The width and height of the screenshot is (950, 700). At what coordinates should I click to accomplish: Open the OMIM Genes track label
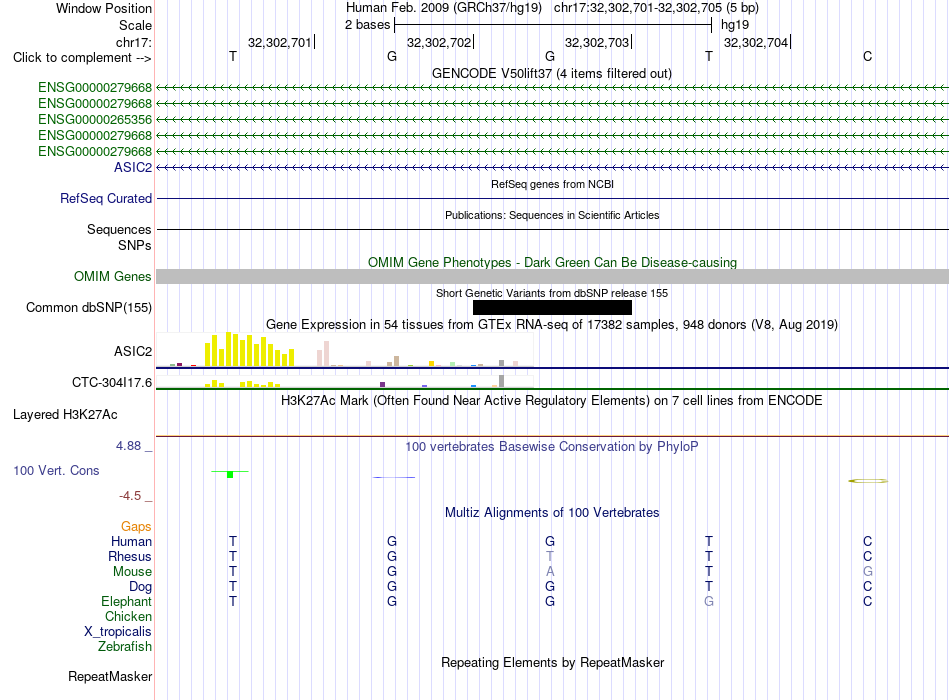click(x=113, y=276)
